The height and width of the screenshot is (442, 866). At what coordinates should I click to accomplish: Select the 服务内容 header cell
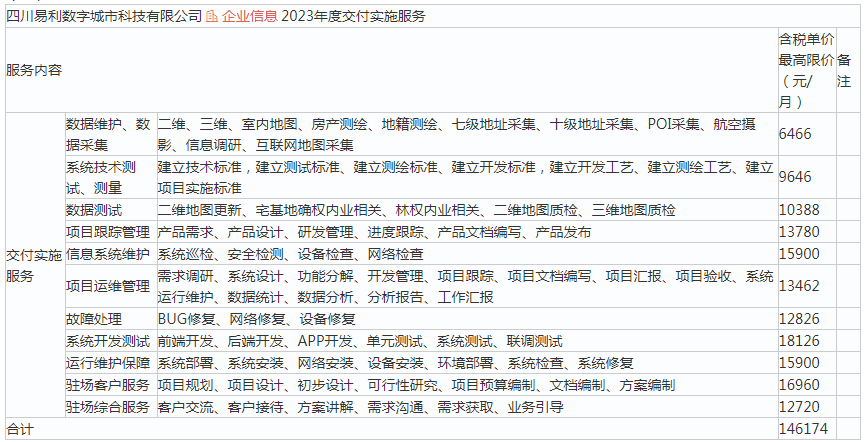34,70
